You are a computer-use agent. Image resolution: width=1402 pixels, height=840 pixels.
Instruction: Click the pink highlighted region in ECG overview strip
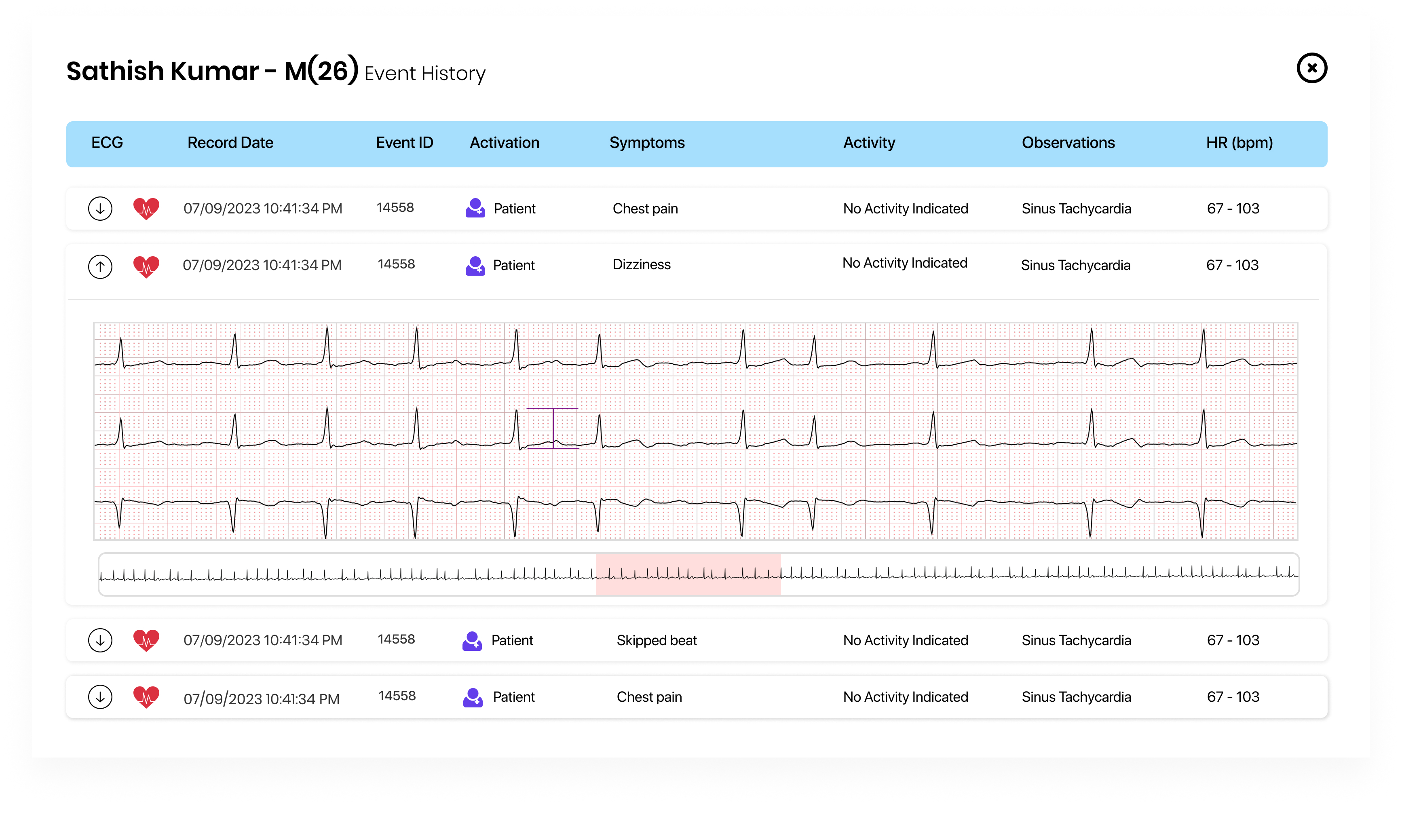688,574
